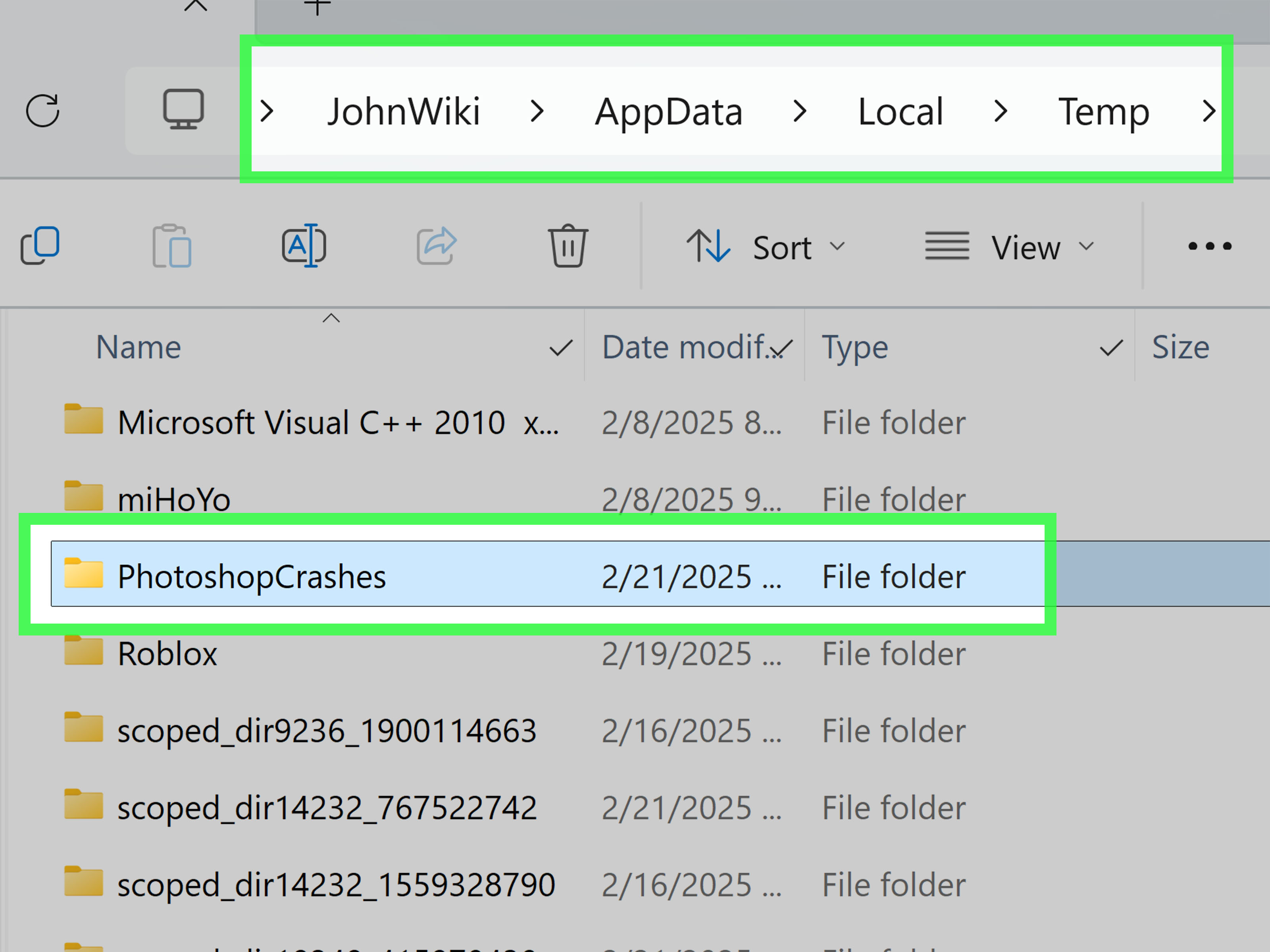This screenshot has height=952, width=1270.
Task: Open the View dropdown
Action: 1010,248
